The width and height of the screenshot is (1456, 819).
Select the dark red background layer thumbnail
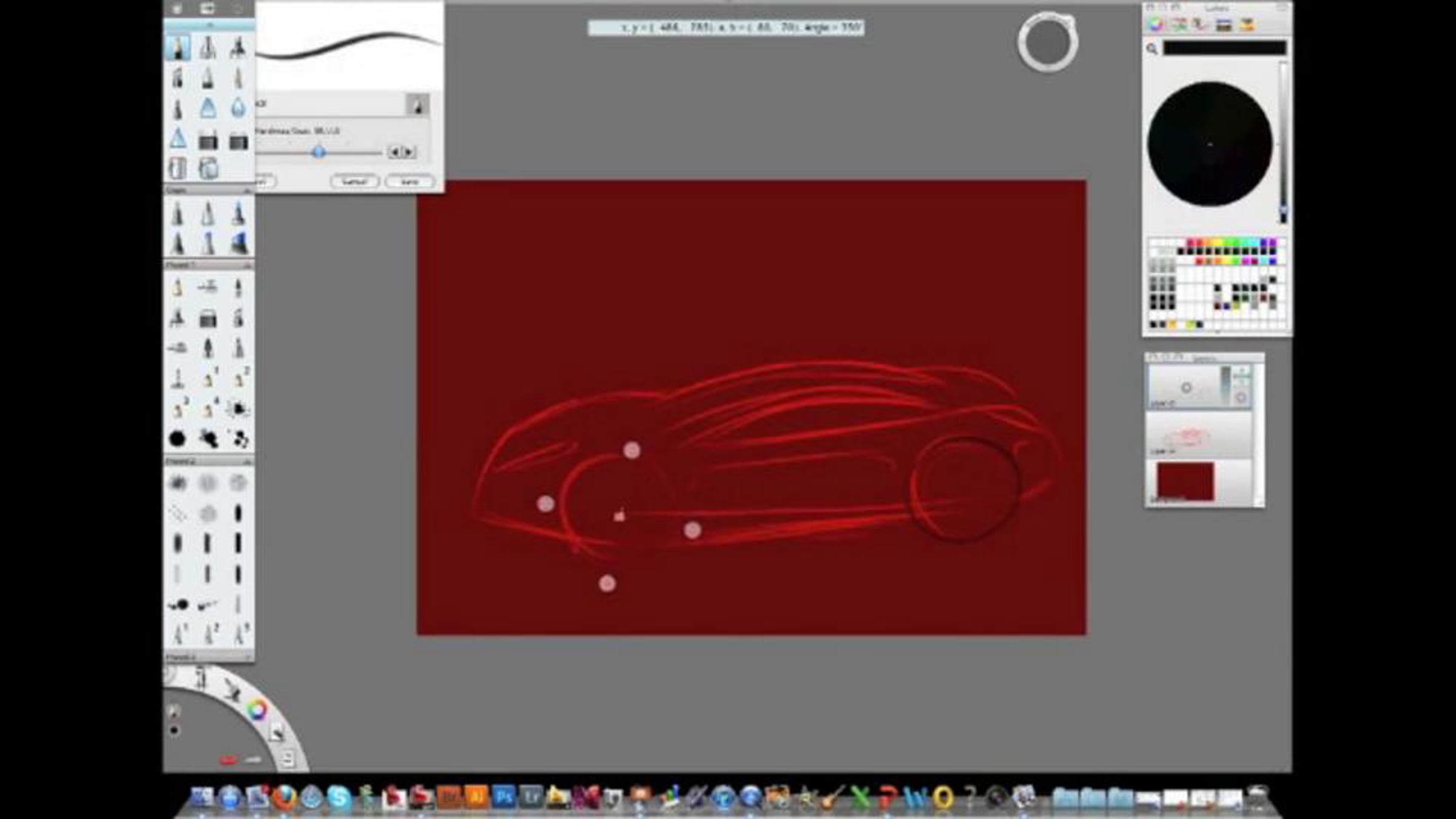coord(1185,481)
